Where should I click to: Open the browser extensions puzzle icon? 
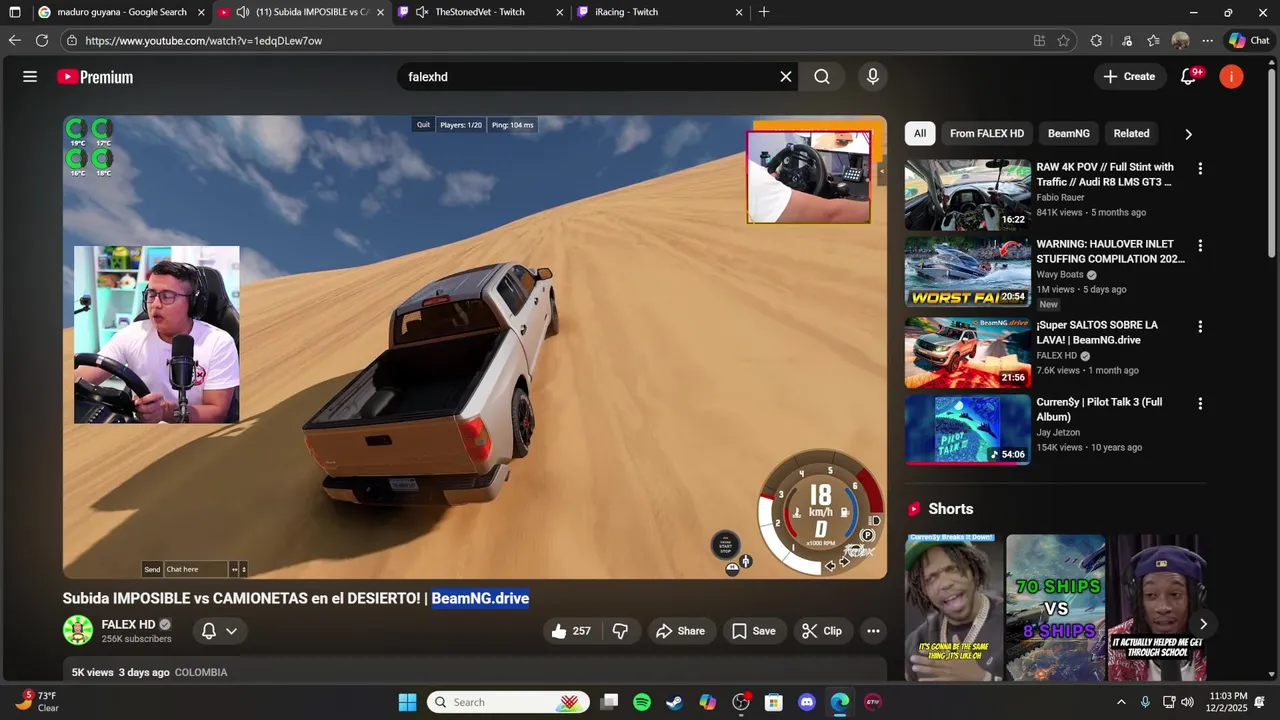tap(1096, 41)
